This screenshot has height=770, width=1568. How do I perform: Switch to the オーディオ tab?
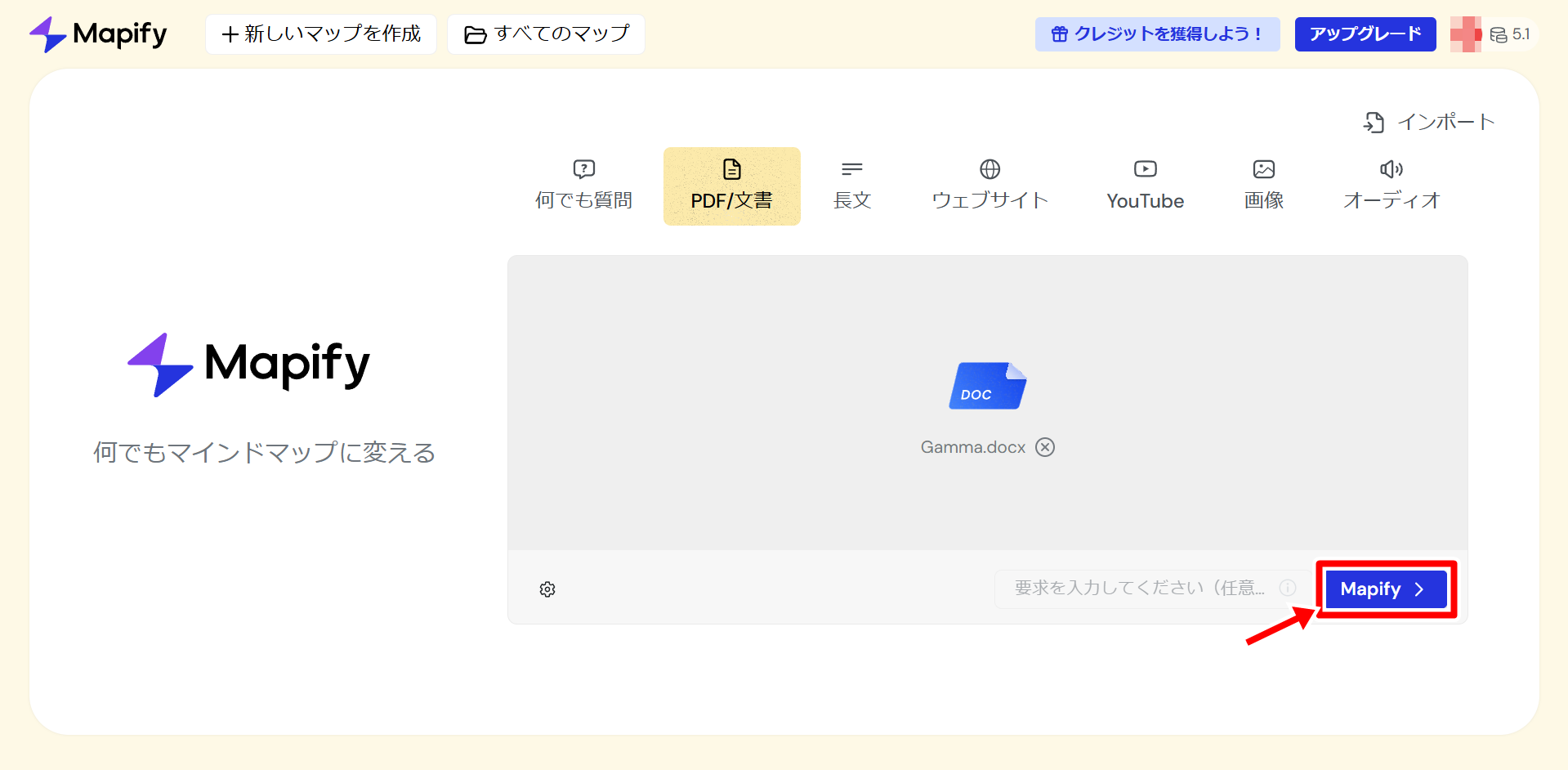pyautogui.click(x=1392, y=186)
